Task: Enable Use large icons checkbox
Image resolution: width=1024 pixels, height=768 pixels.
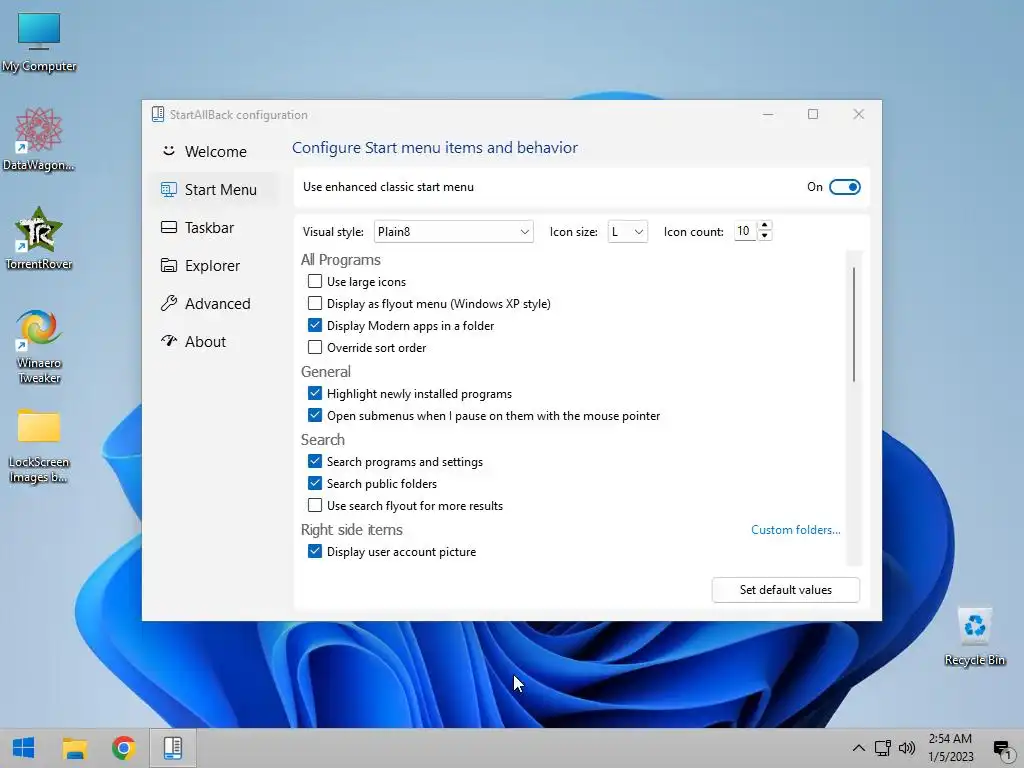Action: [x=315, y=281]
